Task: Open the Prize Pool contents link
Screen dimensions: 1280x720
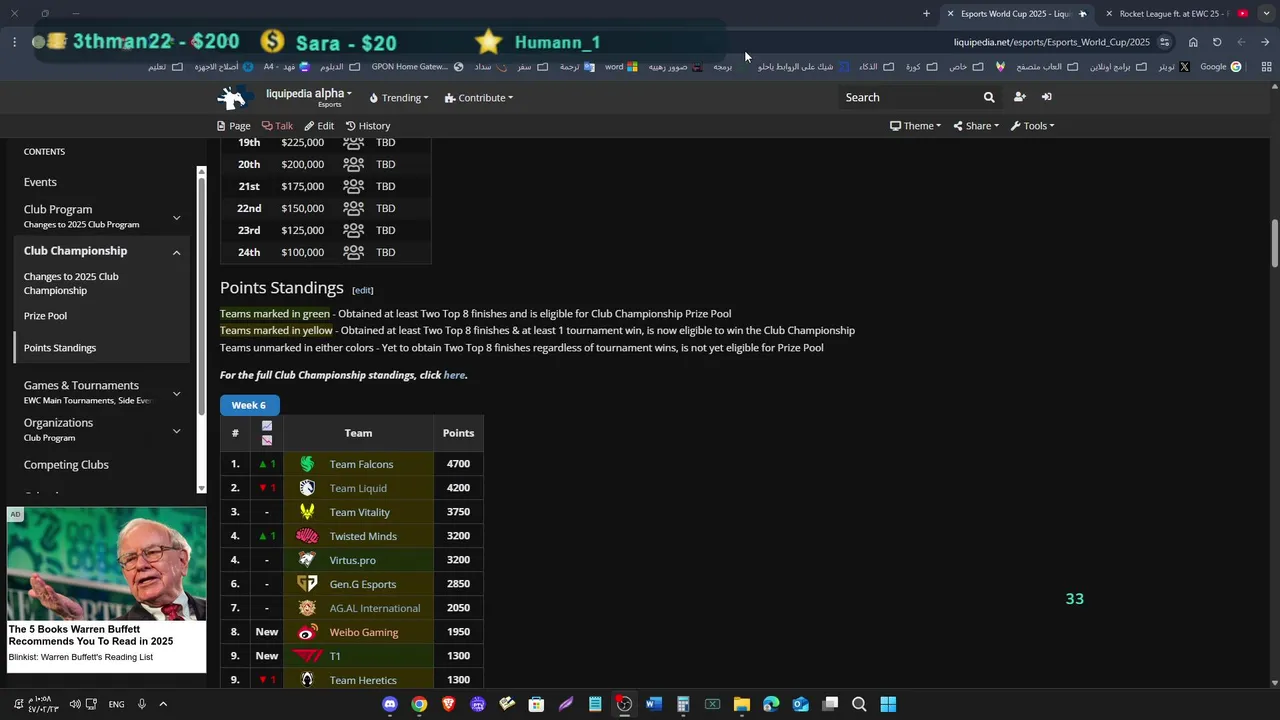Action: point(45,316)
